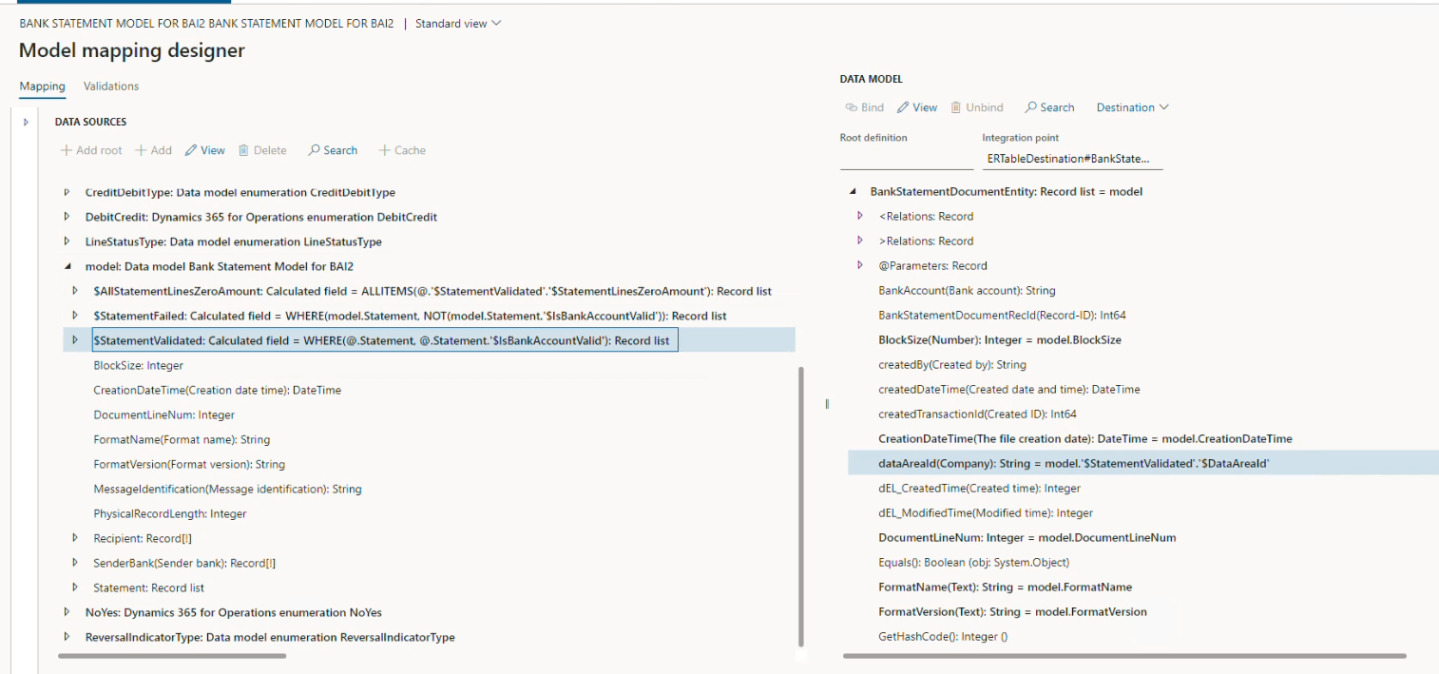Image resolution: width=1439 pixels, height=674 pixels.
Task: Select the dataAreaId(Company) binding row
Action: [x=1073, y=463]
